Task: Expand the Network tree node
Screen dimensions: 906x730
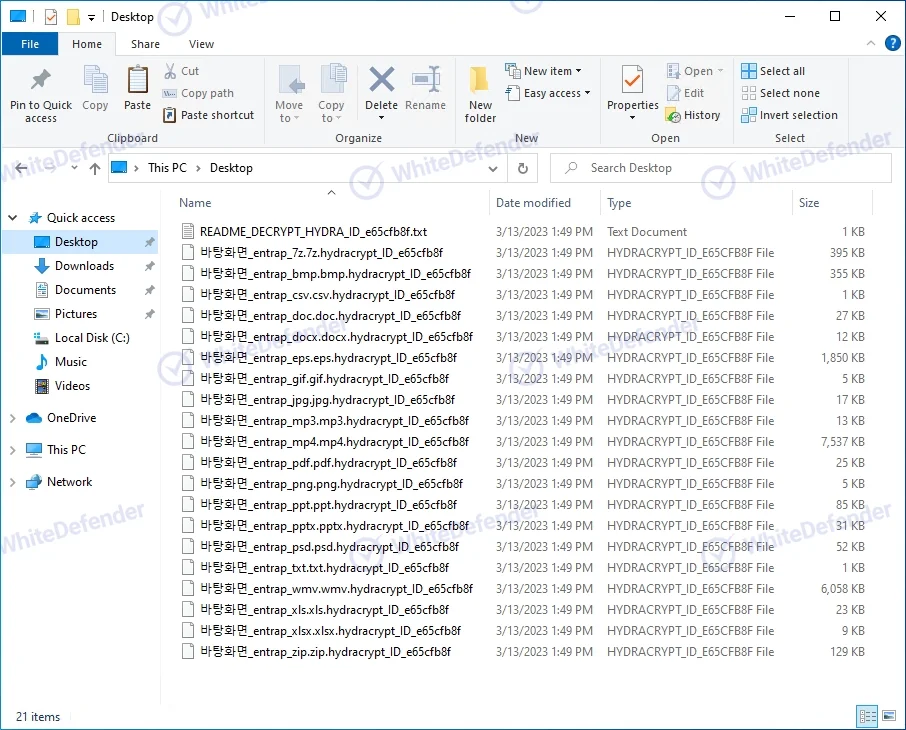Action: tap(12, 482)
